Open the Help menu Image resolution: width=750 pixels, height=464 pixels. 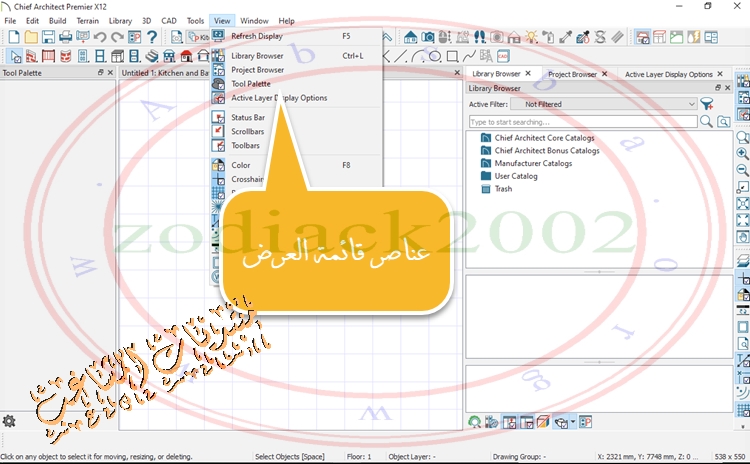point(287,21)
